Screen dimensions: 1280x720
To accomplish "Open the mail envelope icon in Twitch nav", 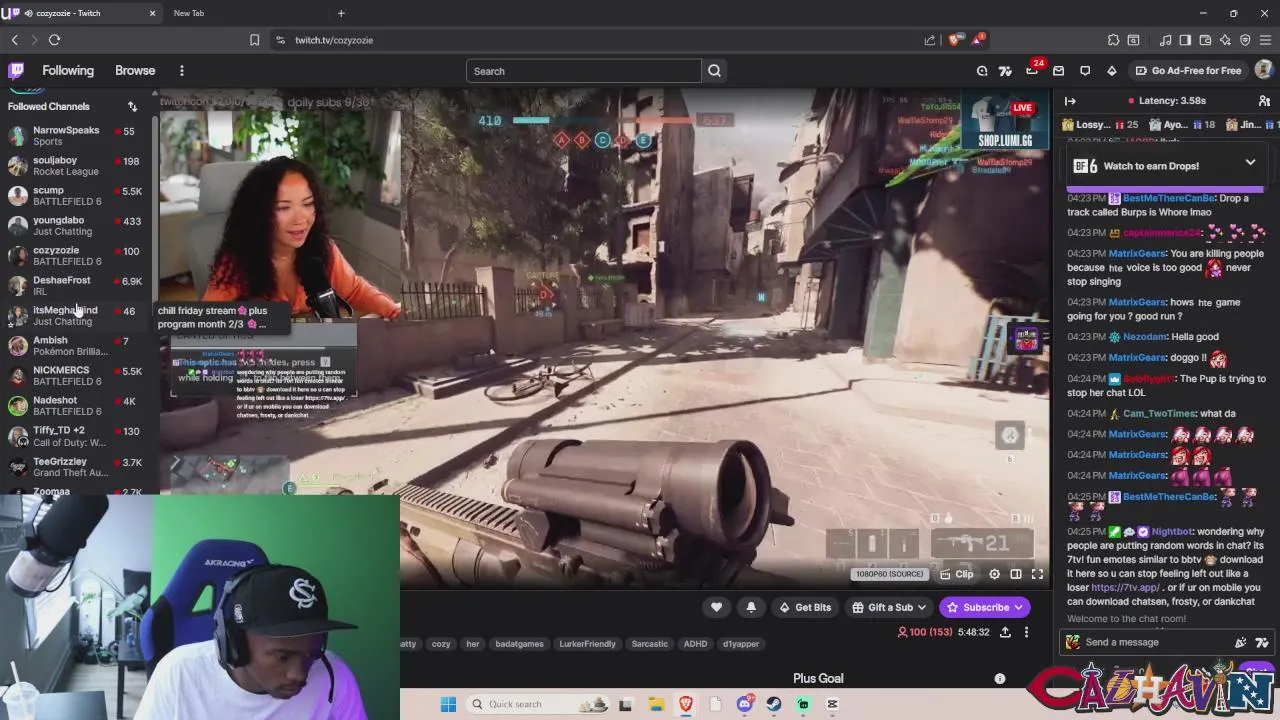I will [1058, 71].
